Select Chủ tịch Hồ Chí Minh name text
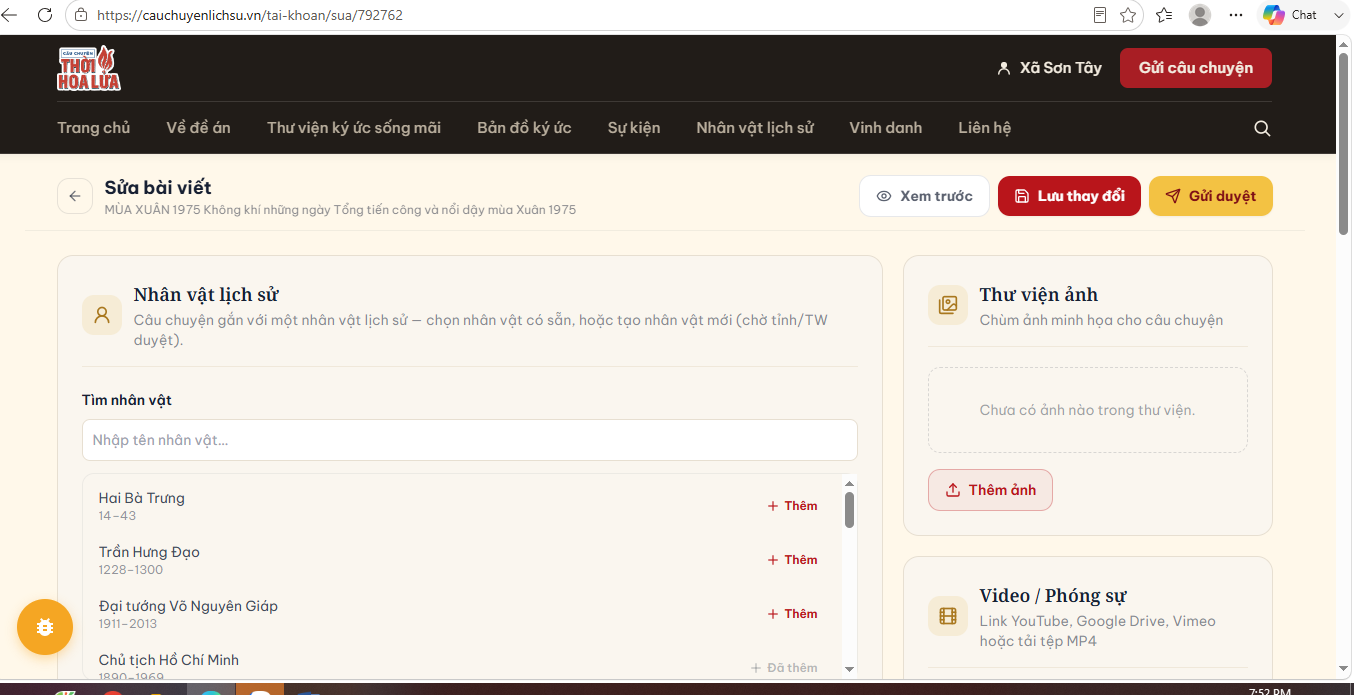This screenshot has width=1354, height=695. (x=169, y=660)
